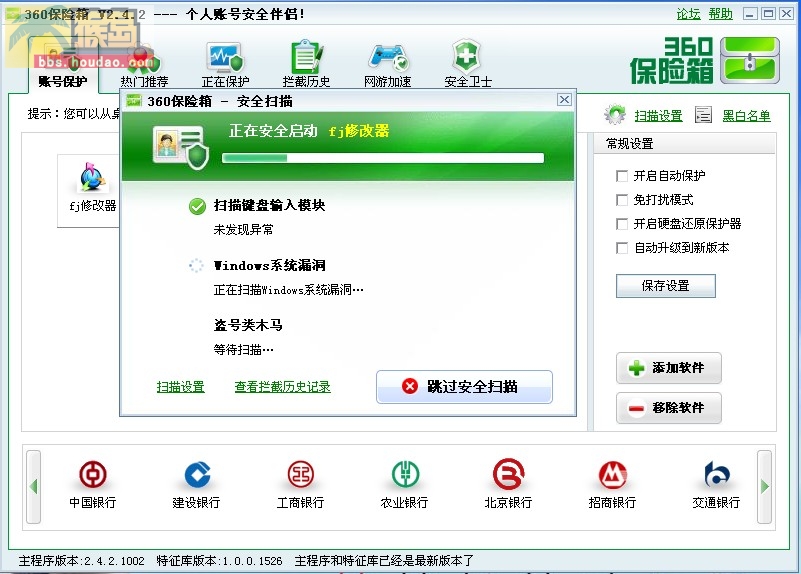
Task: Close the 安全扫描 dialog
Action: tap(564, 99)
